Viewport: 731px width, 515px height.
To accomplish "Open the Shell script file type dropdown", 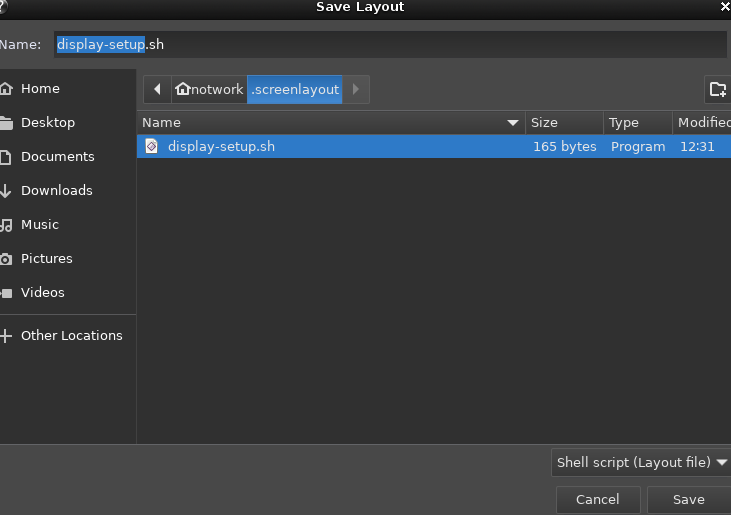I will (x=640, y=462).
